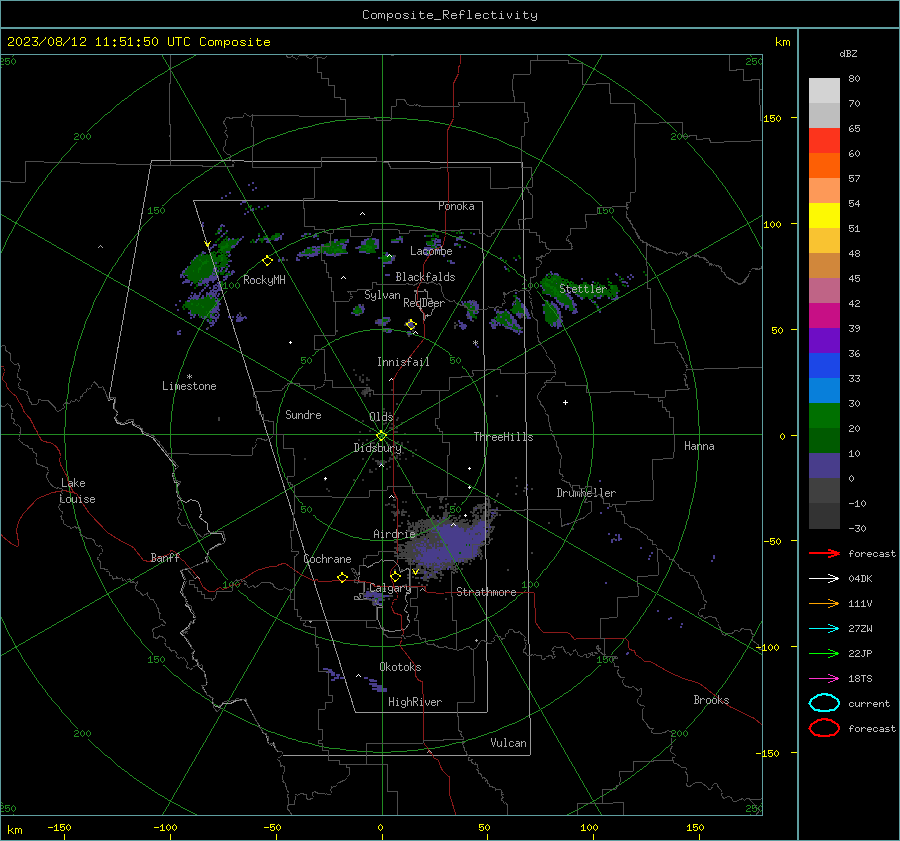Click the Stettler city label
This screenshot has height=841, width=900.
click(x=583, y=289)
